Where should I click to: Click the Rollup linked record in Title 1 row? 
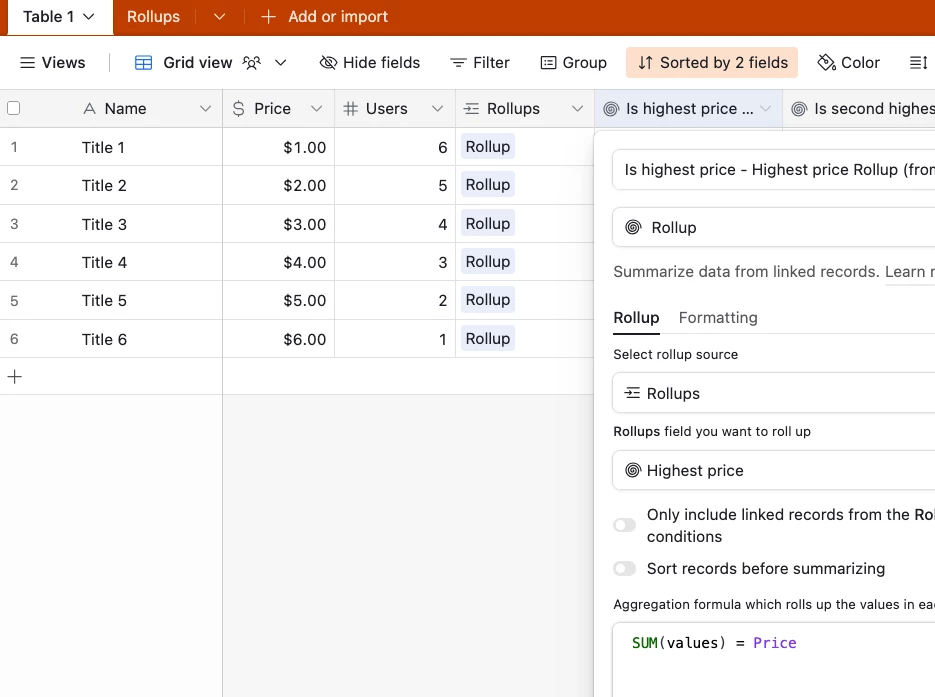coord(488,147)
